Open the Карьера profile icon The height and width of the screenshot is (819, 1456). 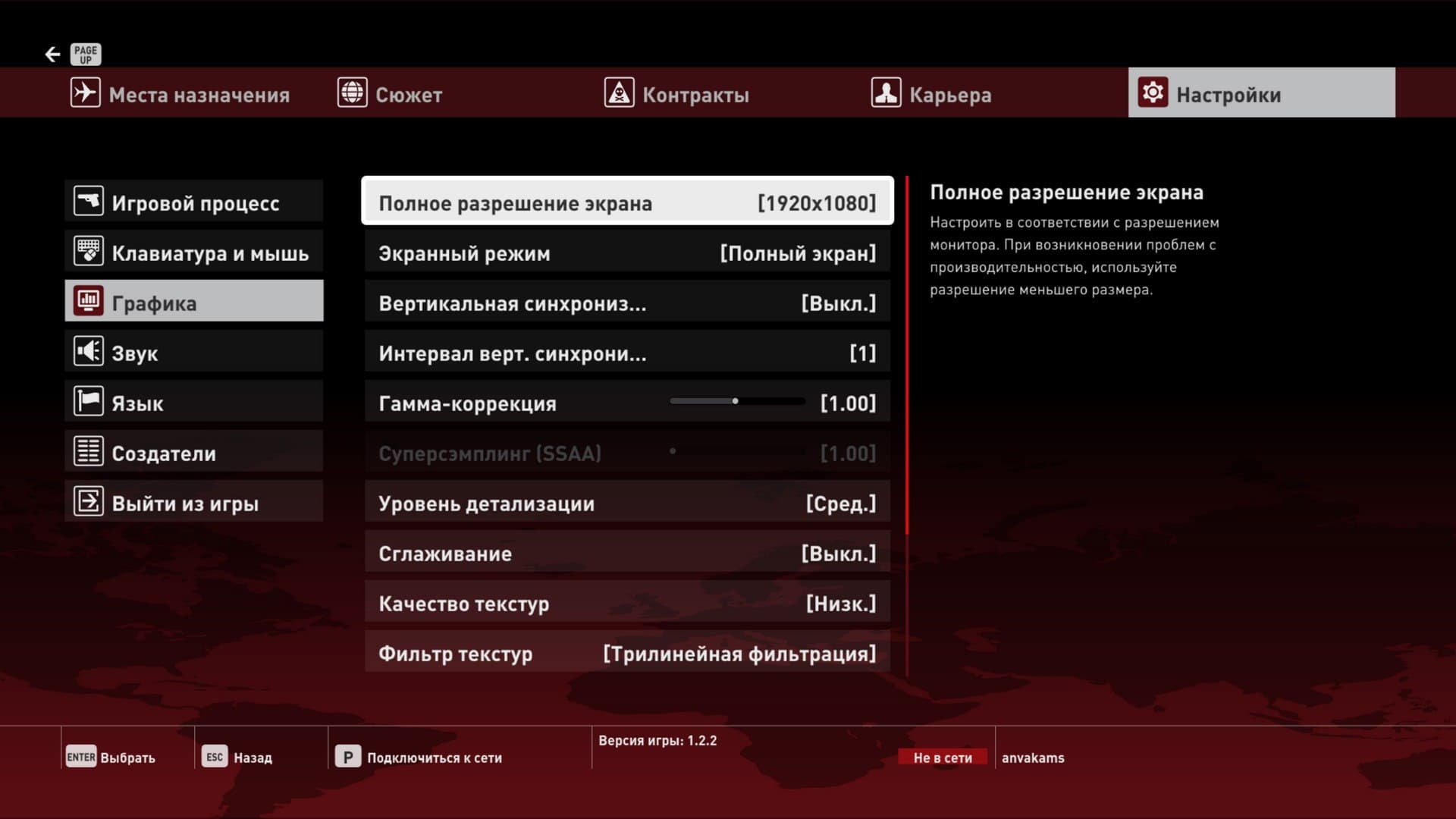[886, 93]
